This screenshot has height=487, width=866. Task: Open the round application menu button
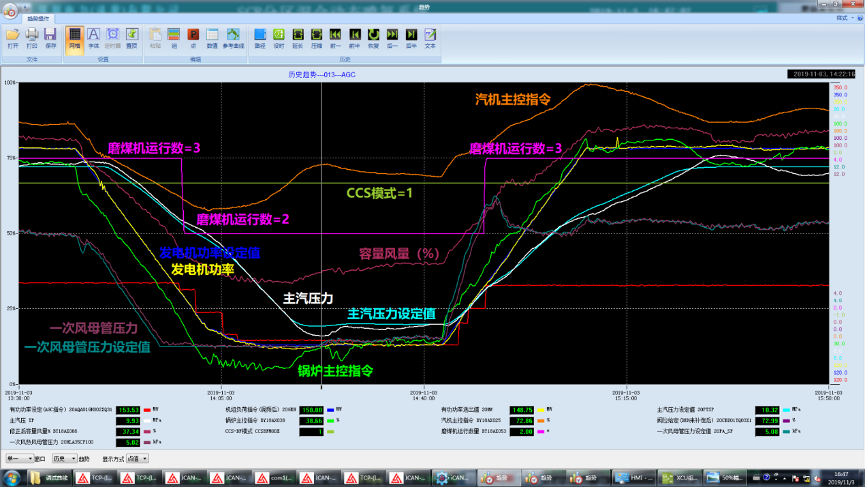[10, 8]
